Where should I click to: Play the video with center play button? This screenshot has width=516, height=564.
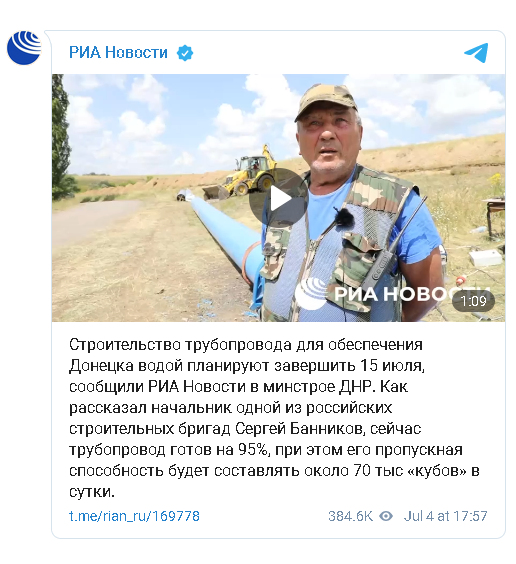click(x=278, y=198)
